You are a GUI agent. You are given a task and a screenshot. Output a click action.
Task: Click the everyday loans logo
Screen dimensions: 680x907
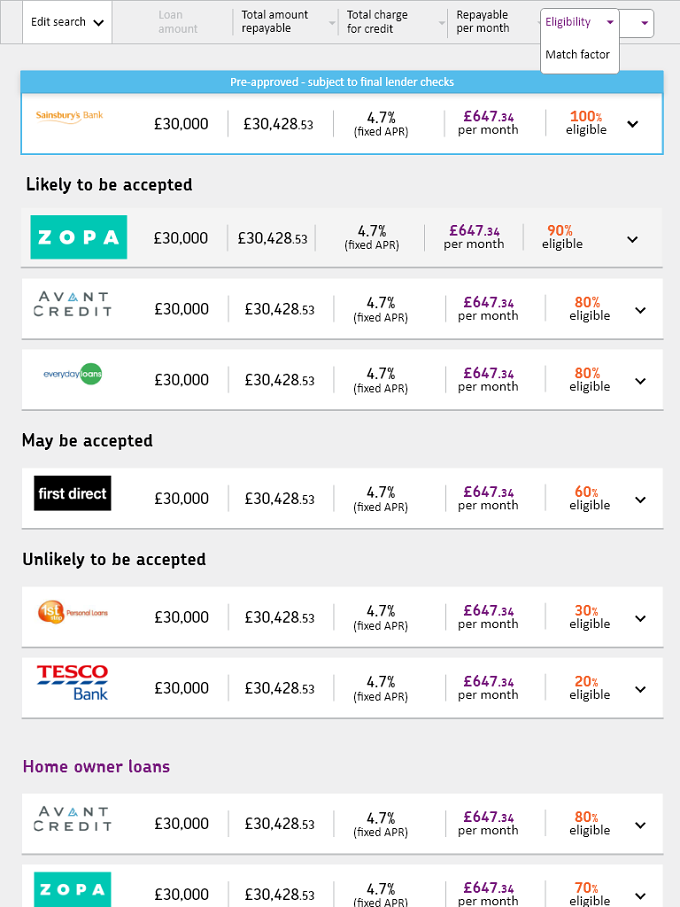73,374
